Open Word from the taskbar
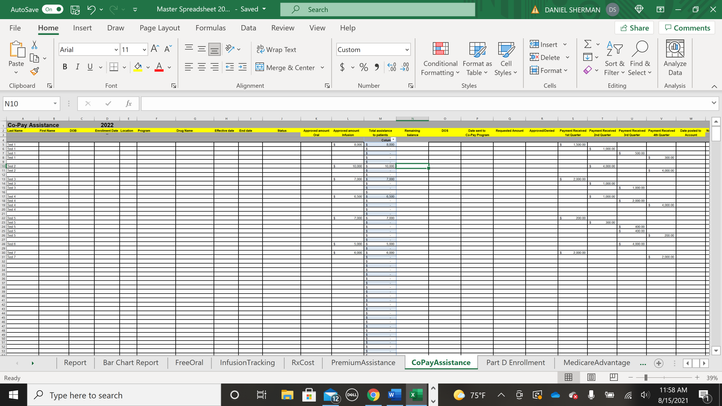The width and height of the screenshot is (722, 406). point(395,395)
